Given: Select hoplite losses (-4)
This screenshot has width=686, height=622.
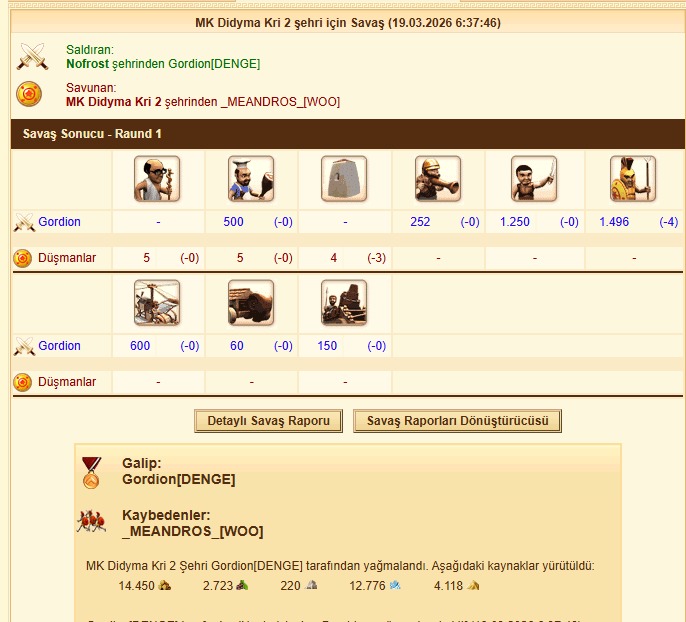Looking at the screenshot, I should (668, 222).
